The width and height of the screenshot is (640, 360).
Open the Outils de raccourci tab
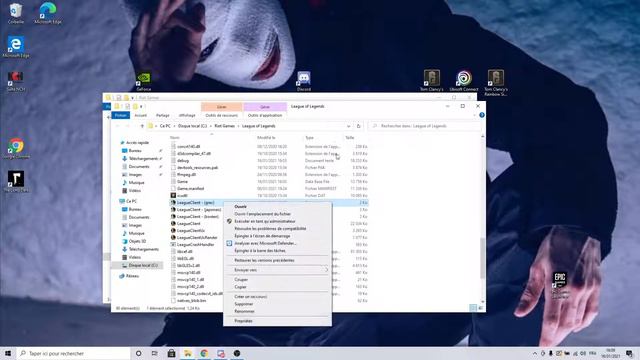[222, 116]
